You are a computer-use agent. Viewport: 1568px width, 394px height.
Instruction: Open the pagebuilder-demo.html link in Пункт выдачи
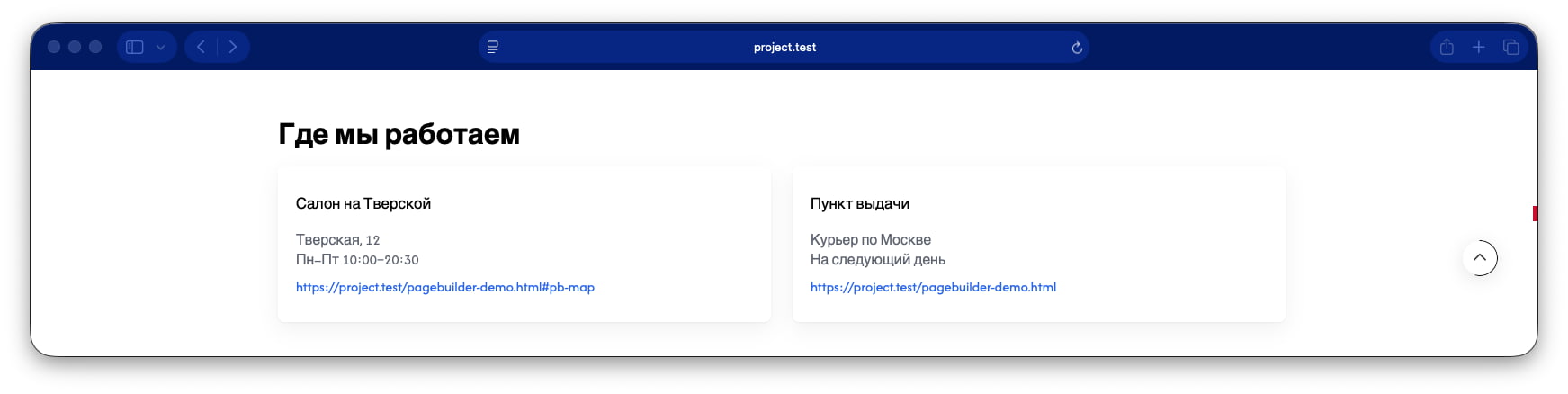tap(933, 287)
